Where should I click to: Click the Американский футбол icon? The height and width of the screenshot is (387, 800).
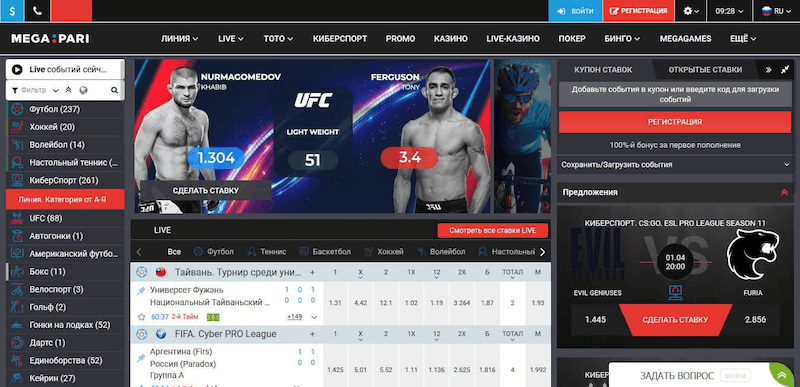(x=17, y=254)
